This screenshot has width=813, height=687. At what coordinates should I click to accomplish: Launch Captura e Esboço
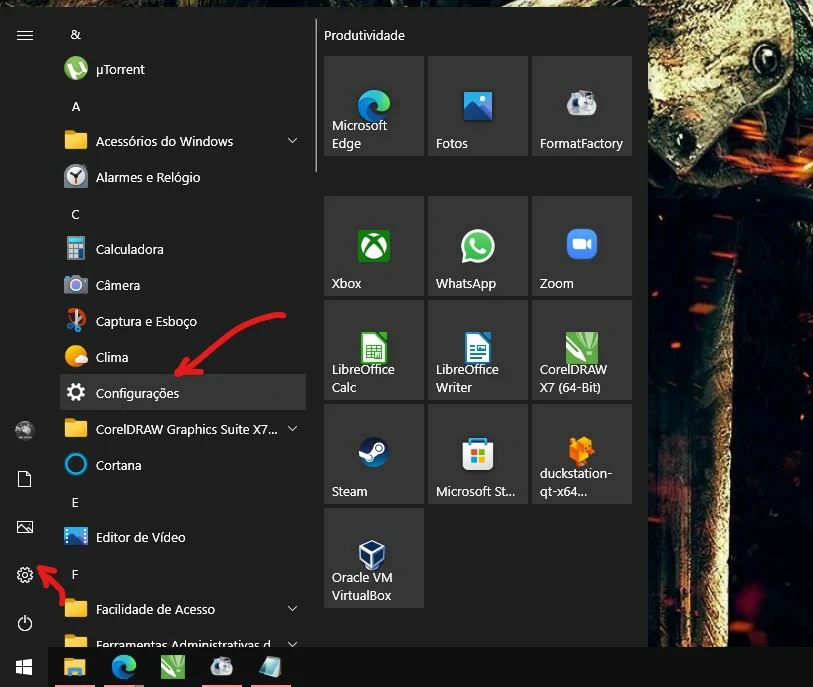183,321
